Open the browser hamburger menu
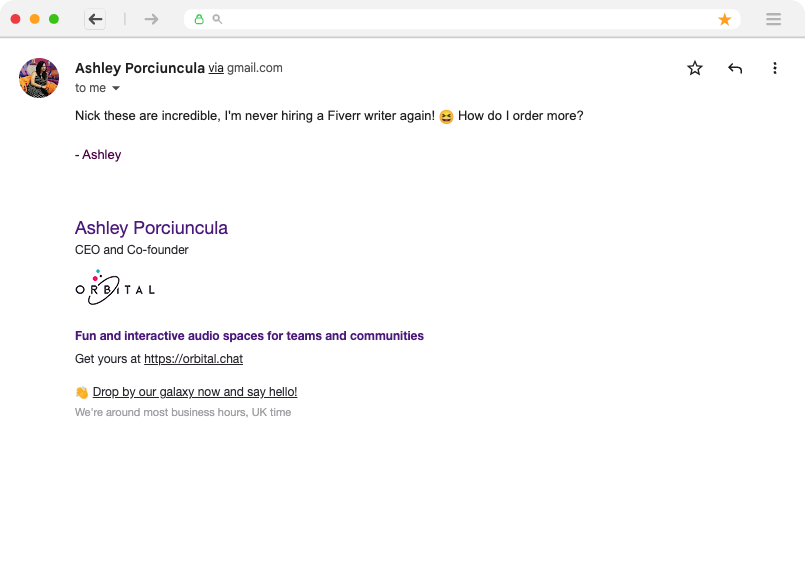Image resolution: width=805 pixels, height=568 pixels. 773,20
